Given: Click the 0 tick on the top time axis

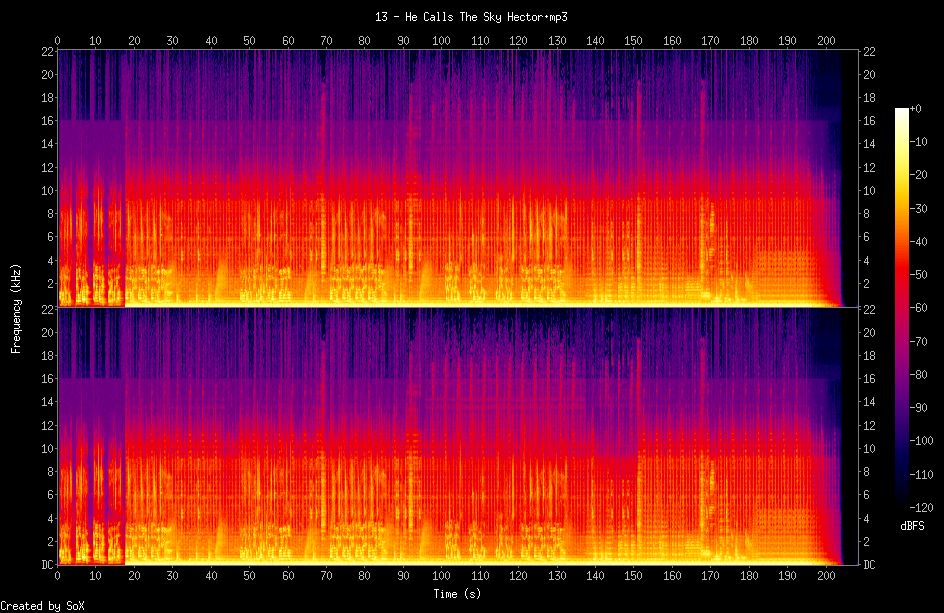Looking at the screenshot, I should [57, 40].
